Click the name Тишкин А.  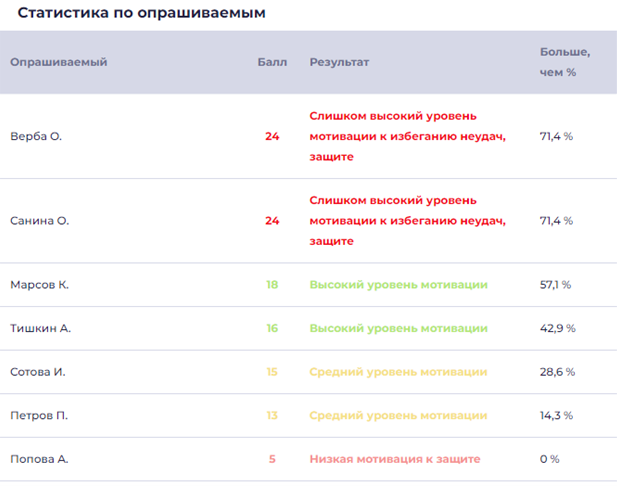pos(40,328)
